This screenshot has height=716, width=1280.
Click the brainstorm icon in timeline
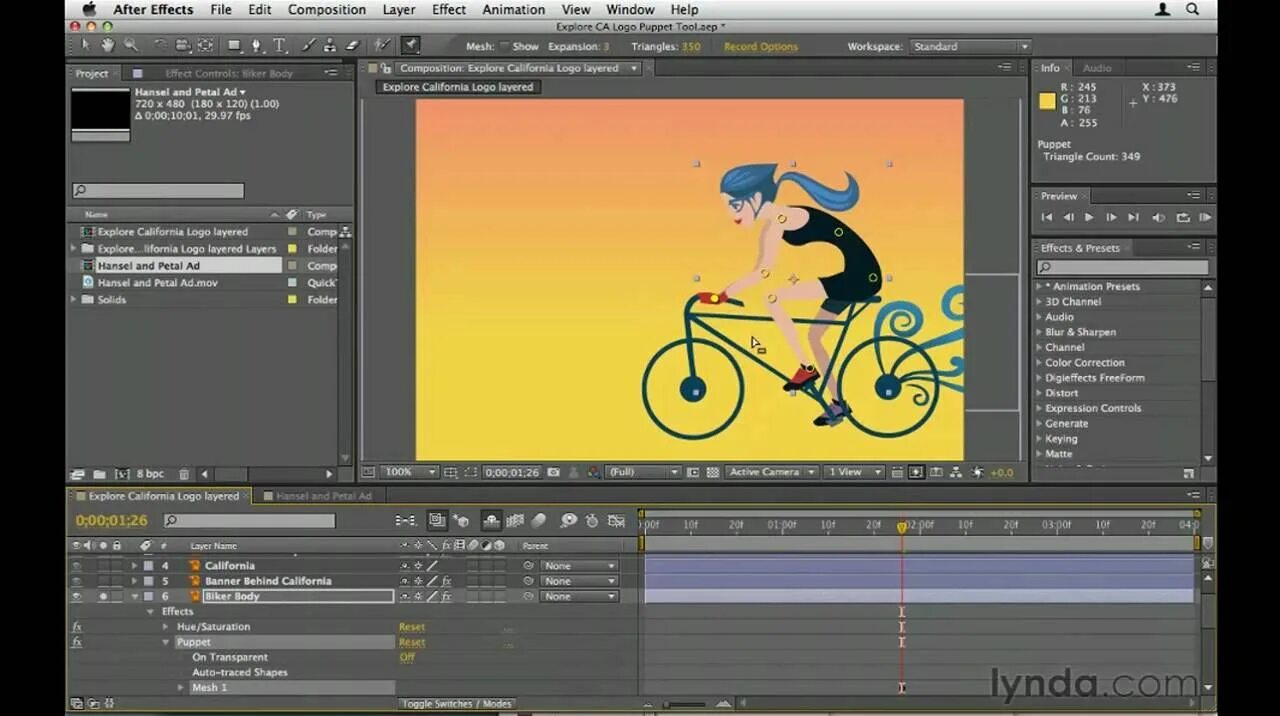pos(569,520)
